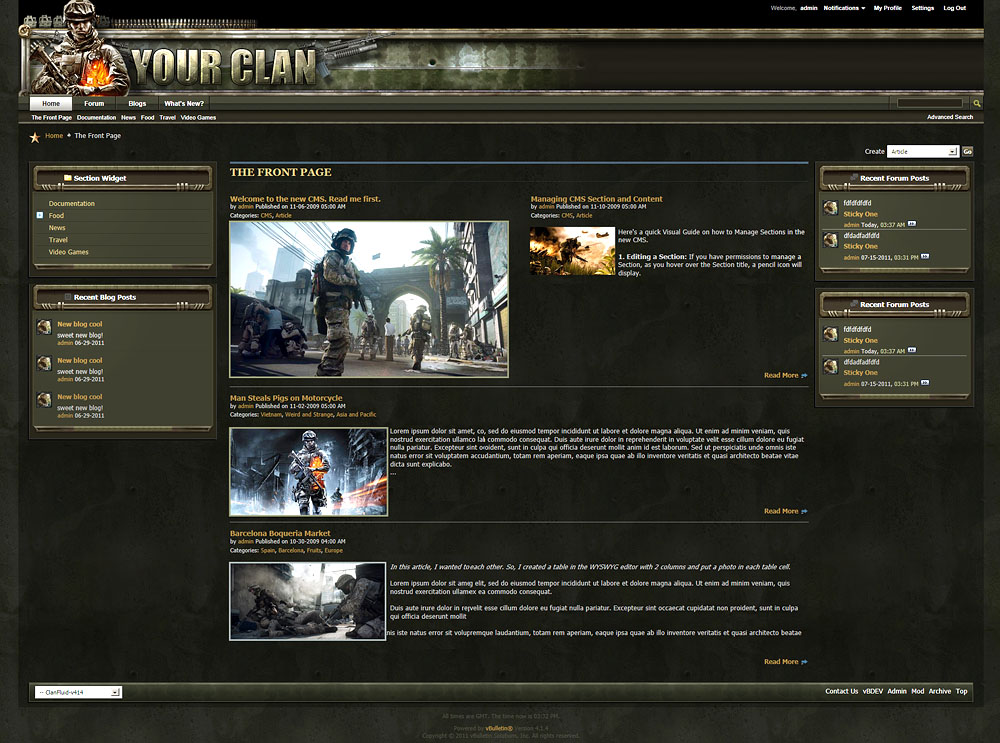Open the Barcelona Boqueria Market article title
This screenshot has height=743, width=1000.
pyautogui.click(x=280, y=533)
